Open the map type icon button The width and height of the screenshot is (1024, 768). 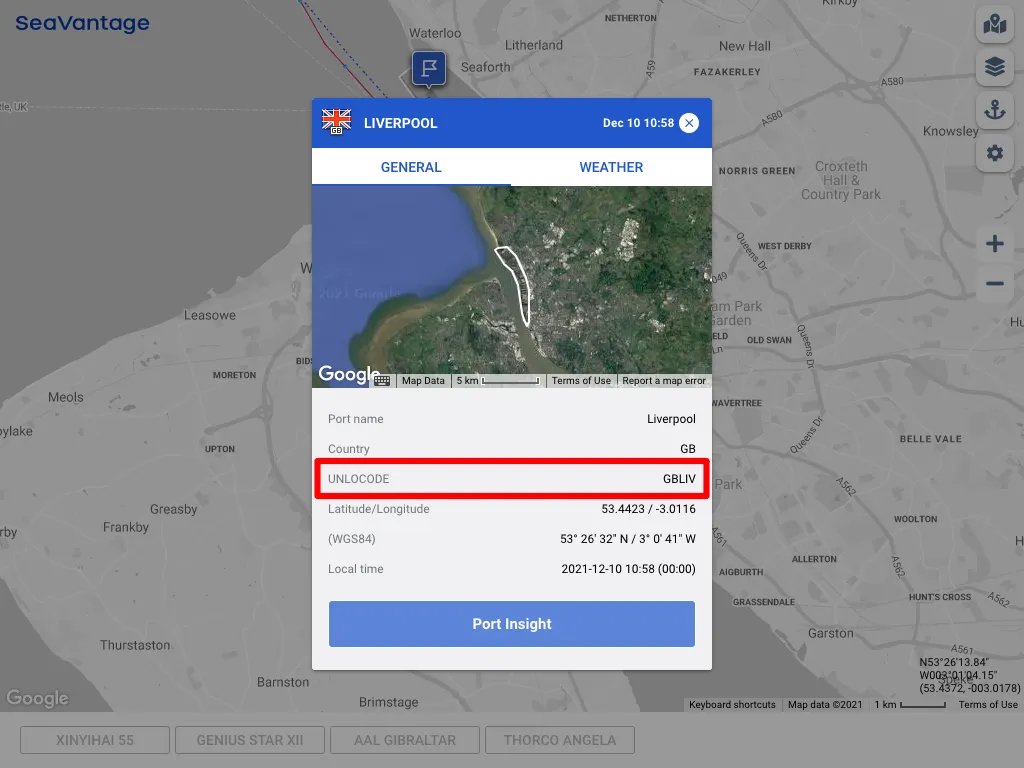(x=995, y=24)
